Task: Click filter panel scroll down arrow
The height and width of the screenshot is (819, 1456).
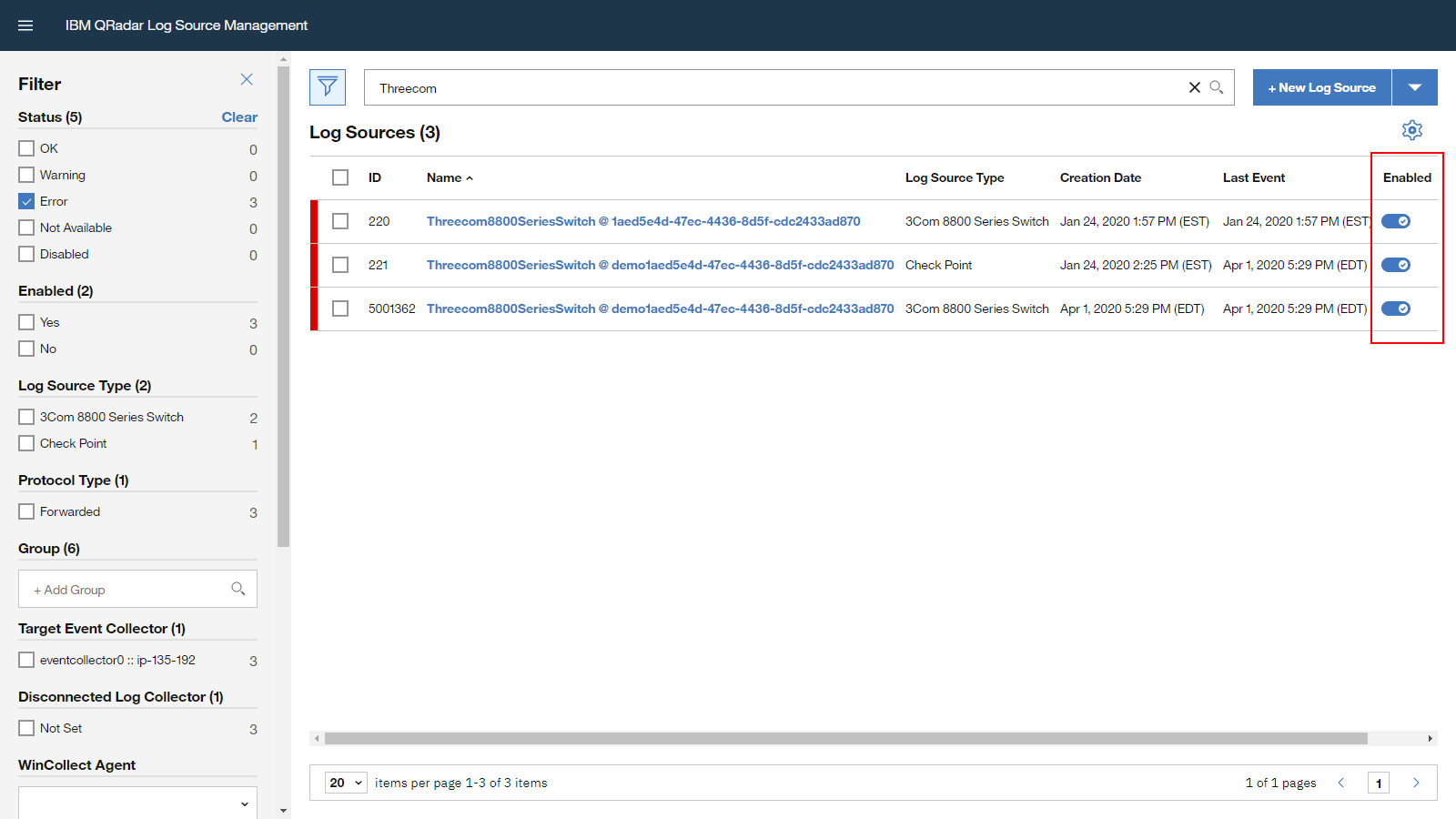Action: 284,810
